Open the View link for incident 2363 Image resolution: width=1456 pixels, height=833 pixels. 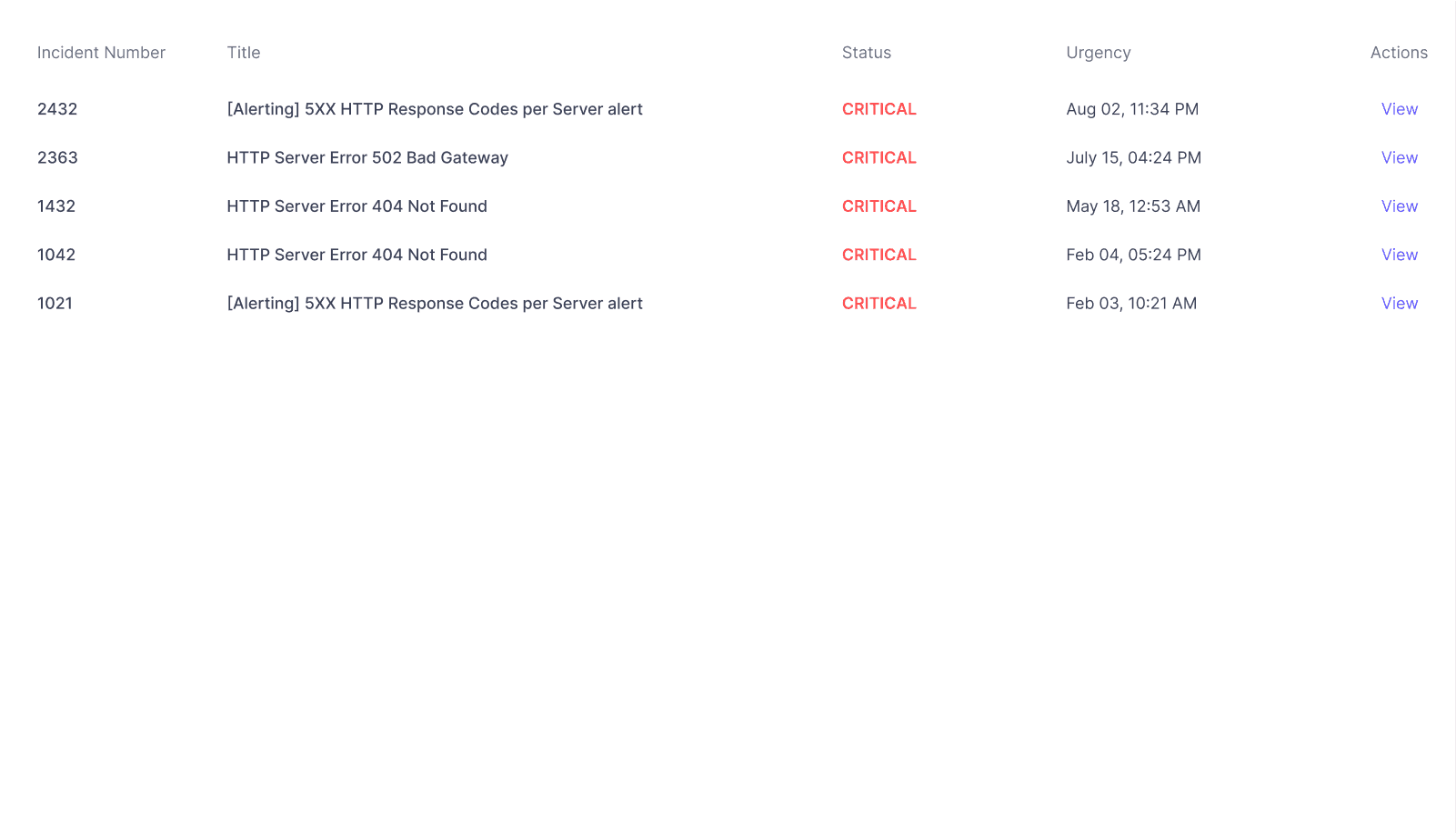click(x=1399, y=157)
